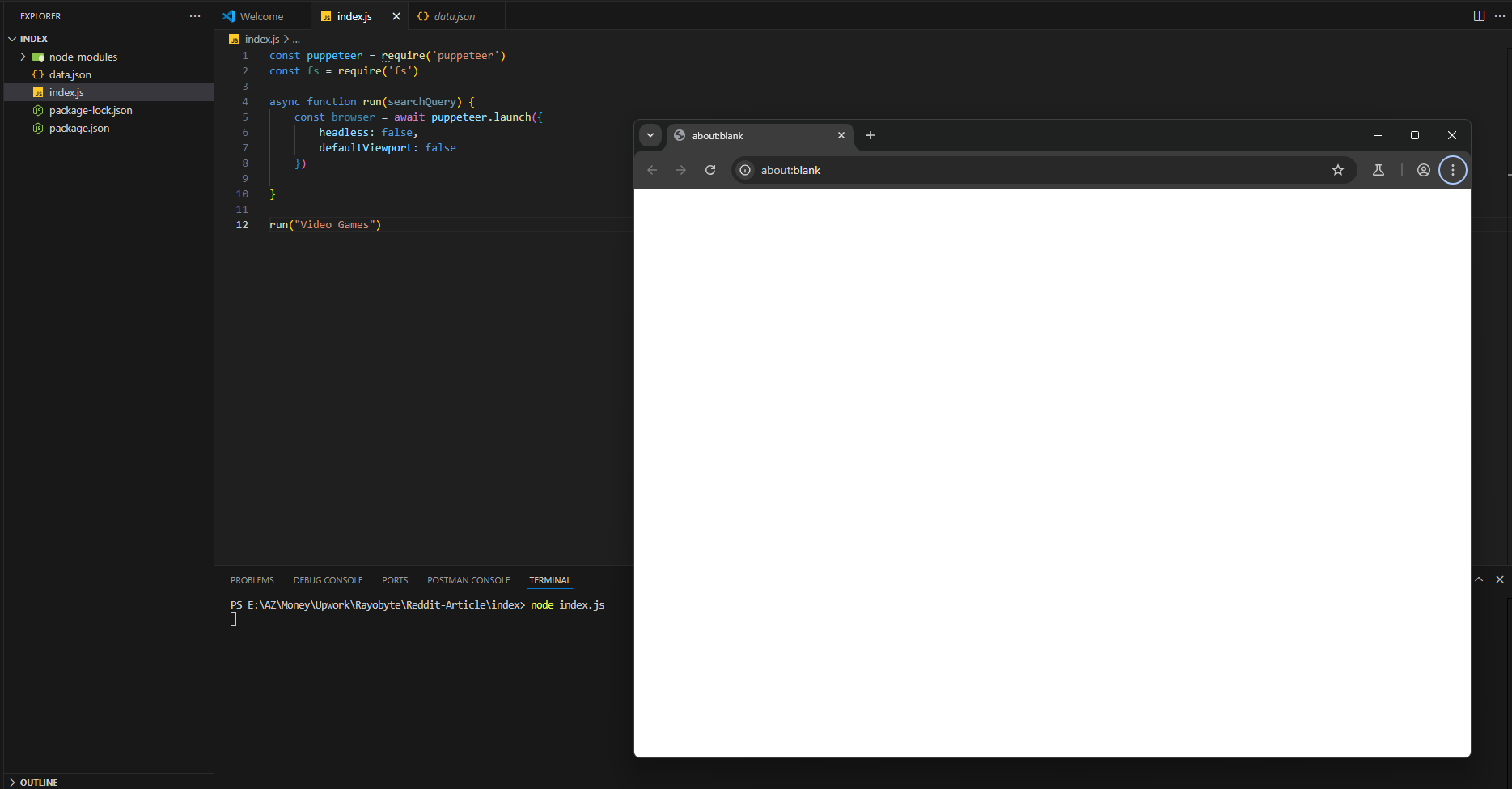Open the editor More Actions (…) icon
1512x789 pixels.
(1500, 15)
